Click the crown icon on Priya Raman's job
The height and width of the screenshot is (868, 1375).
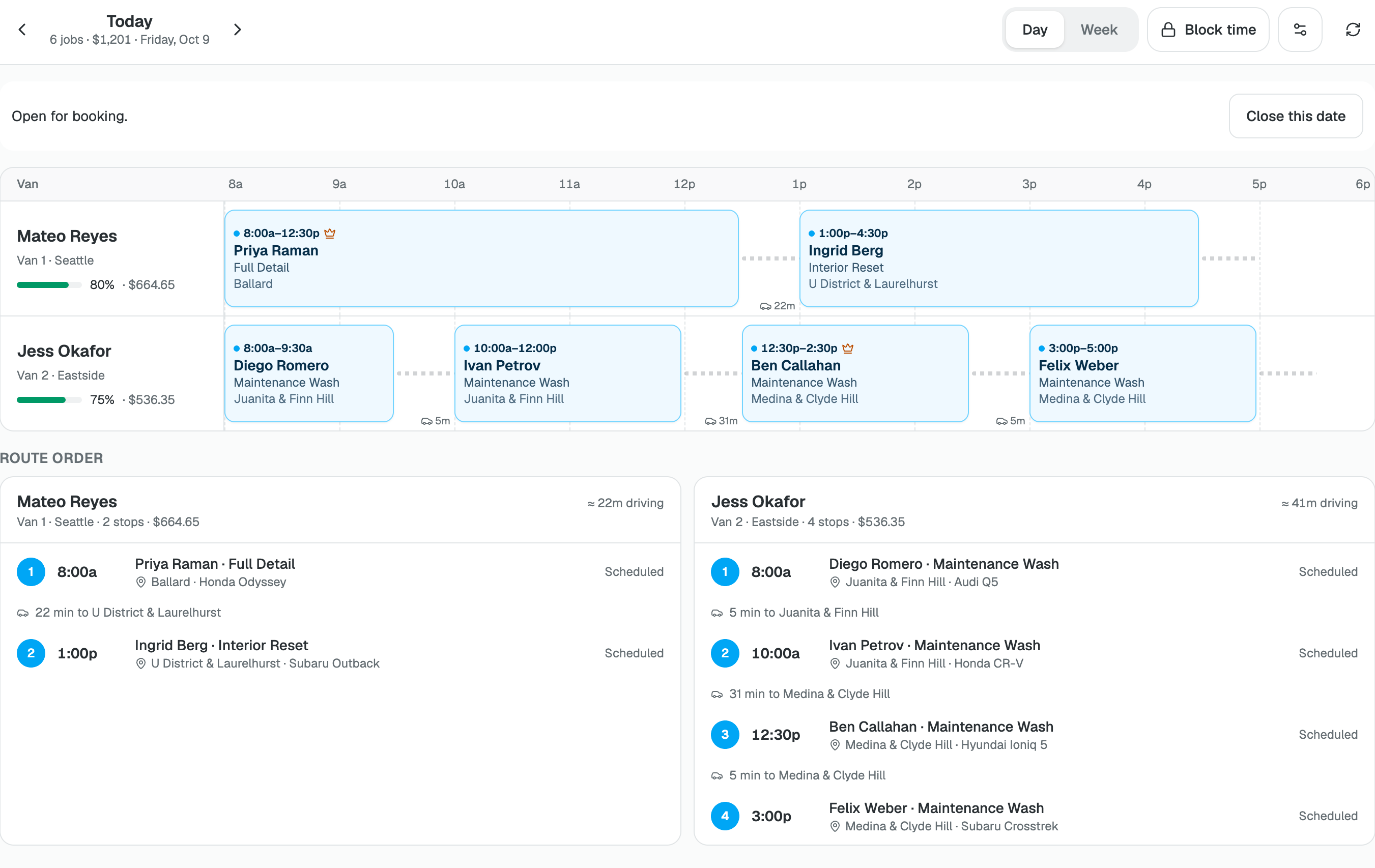[x=329, y=233]
